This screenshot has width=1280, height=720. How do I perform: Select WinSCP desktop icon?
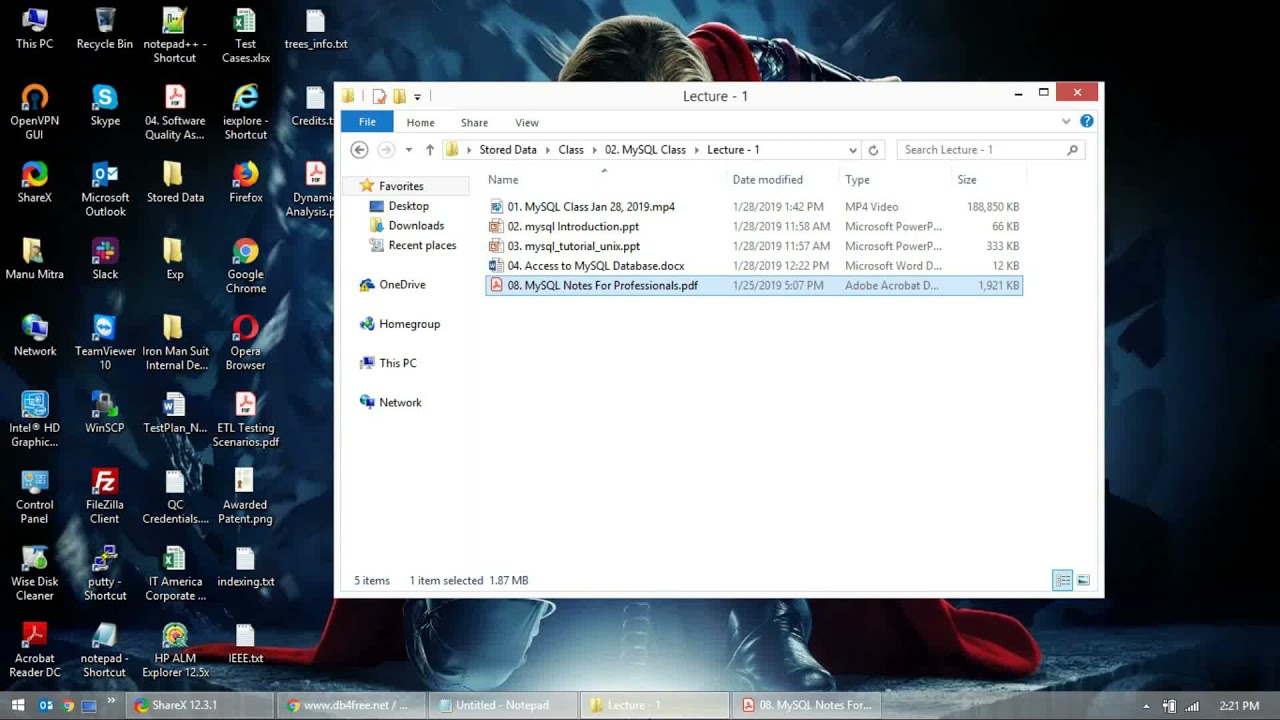point(105,412)
